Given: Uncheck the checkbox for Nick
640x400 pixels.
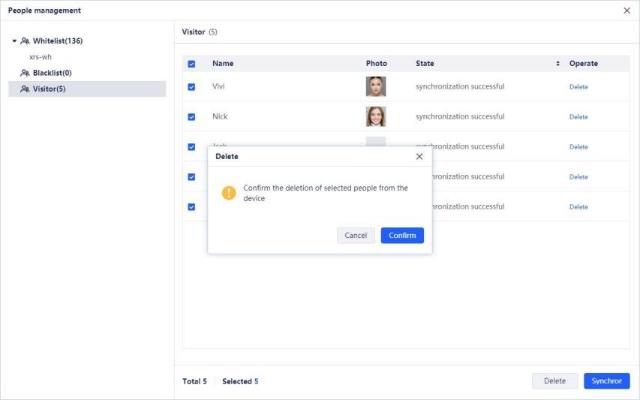Looking at the screenshot, I should pos(192,116).
